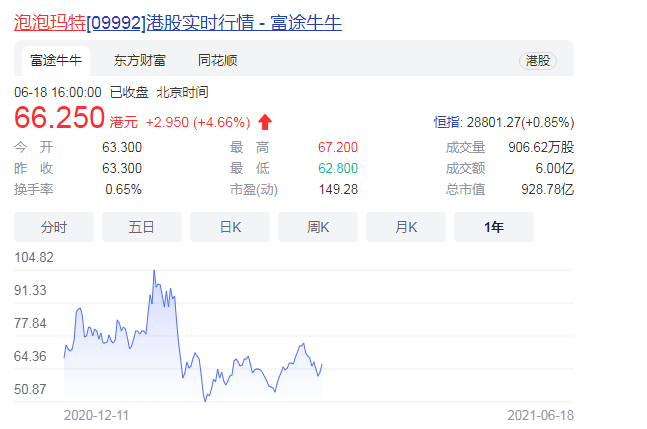Click the 港股 market tag button
The image size is (647, 429).
(x=538, y=61)
